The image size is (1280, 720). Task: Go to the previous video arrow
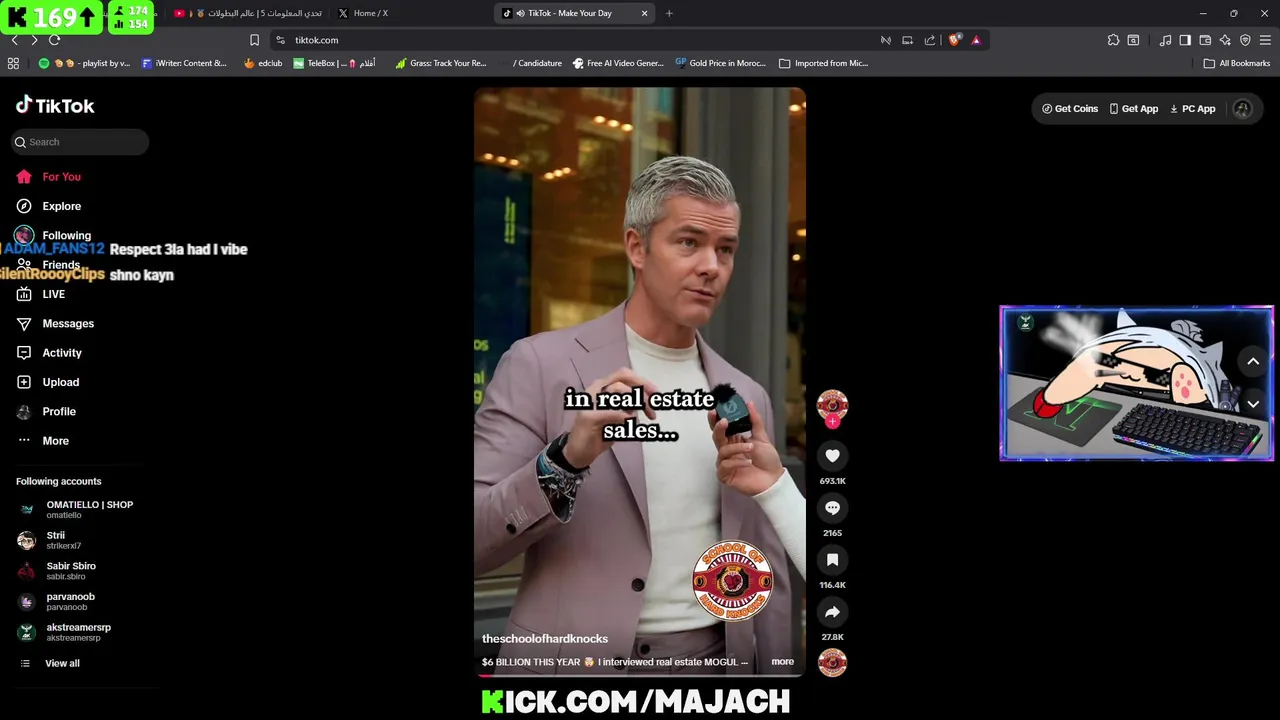coord(1253,362)
